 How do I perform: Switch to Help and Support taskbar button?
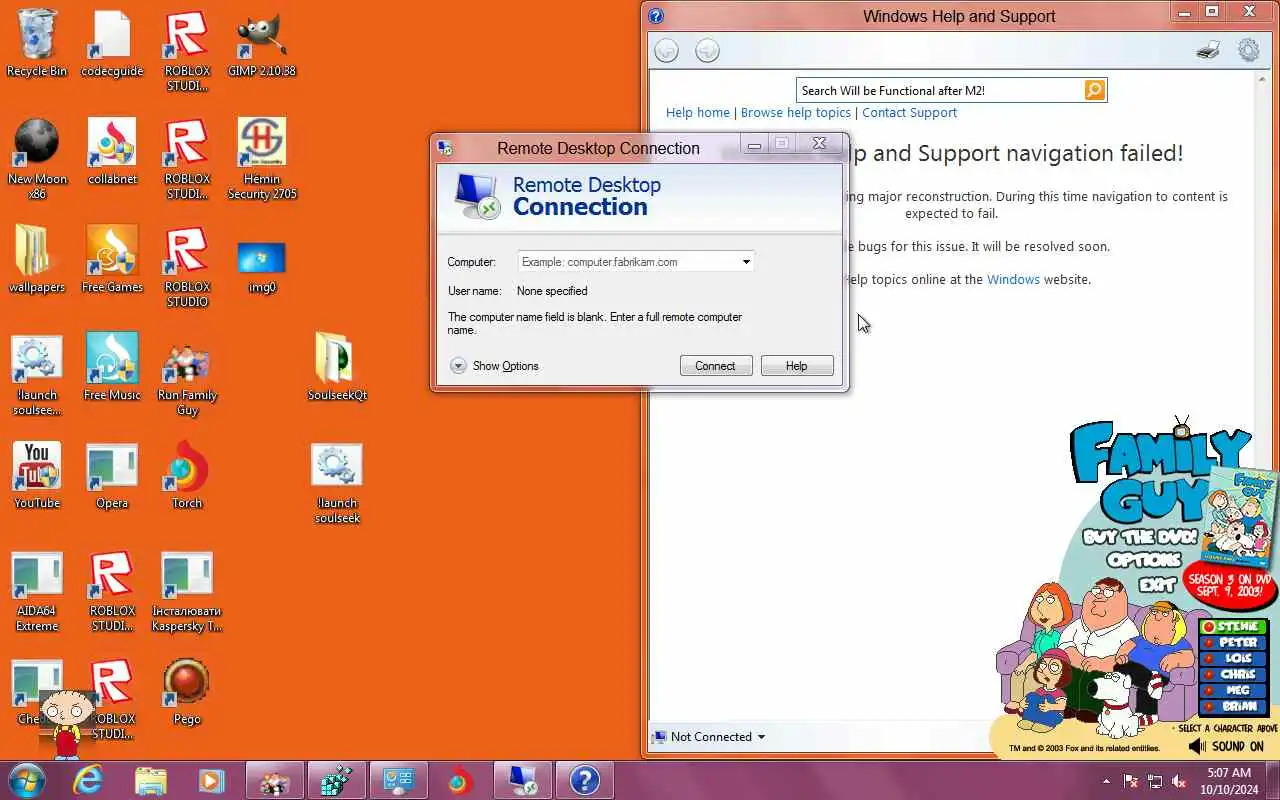[x=584, y=780]
